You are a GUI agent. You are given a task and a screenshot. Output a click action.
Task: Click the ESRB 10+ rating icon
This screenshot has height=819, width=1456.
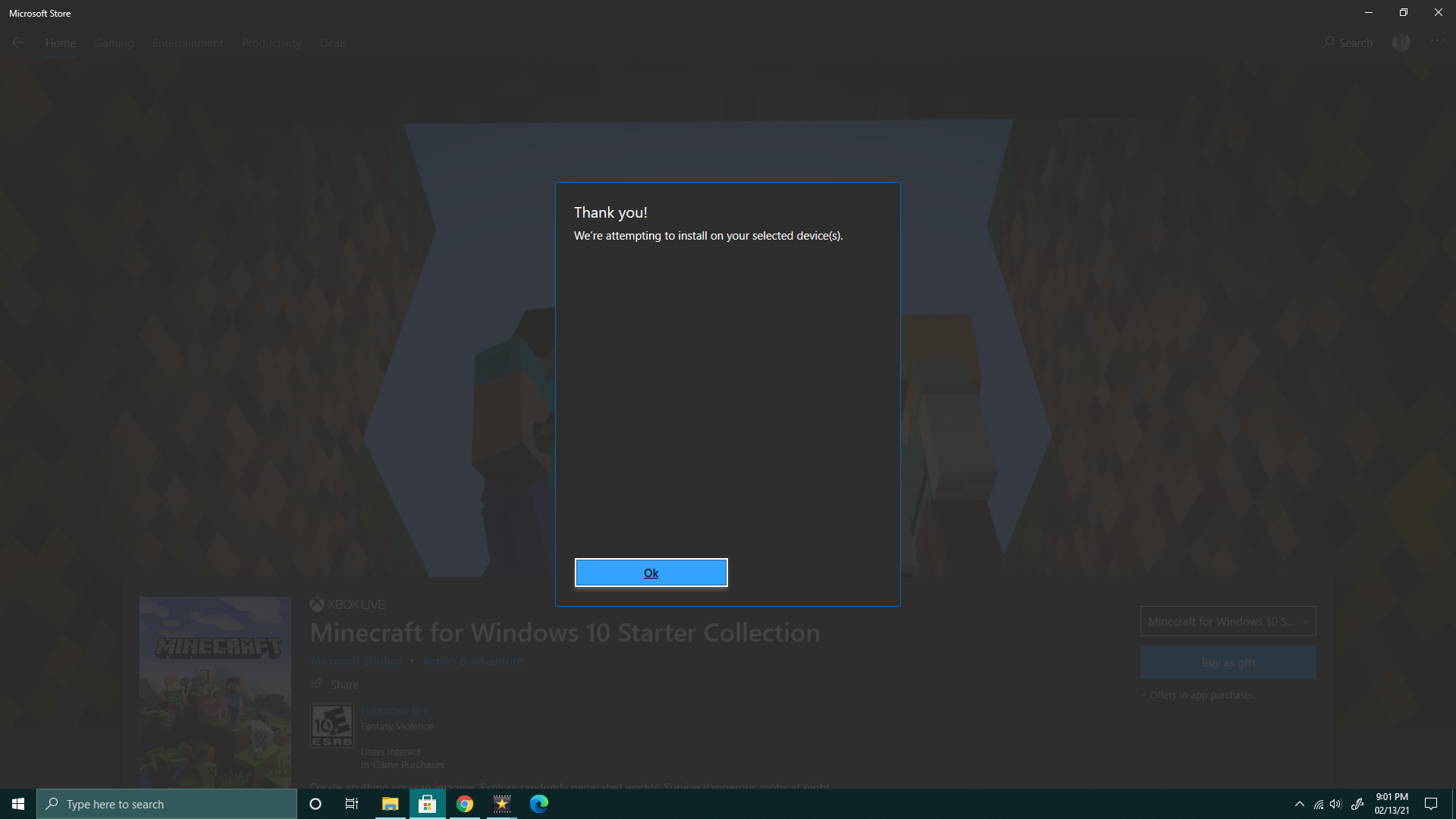tap(332, 726)
